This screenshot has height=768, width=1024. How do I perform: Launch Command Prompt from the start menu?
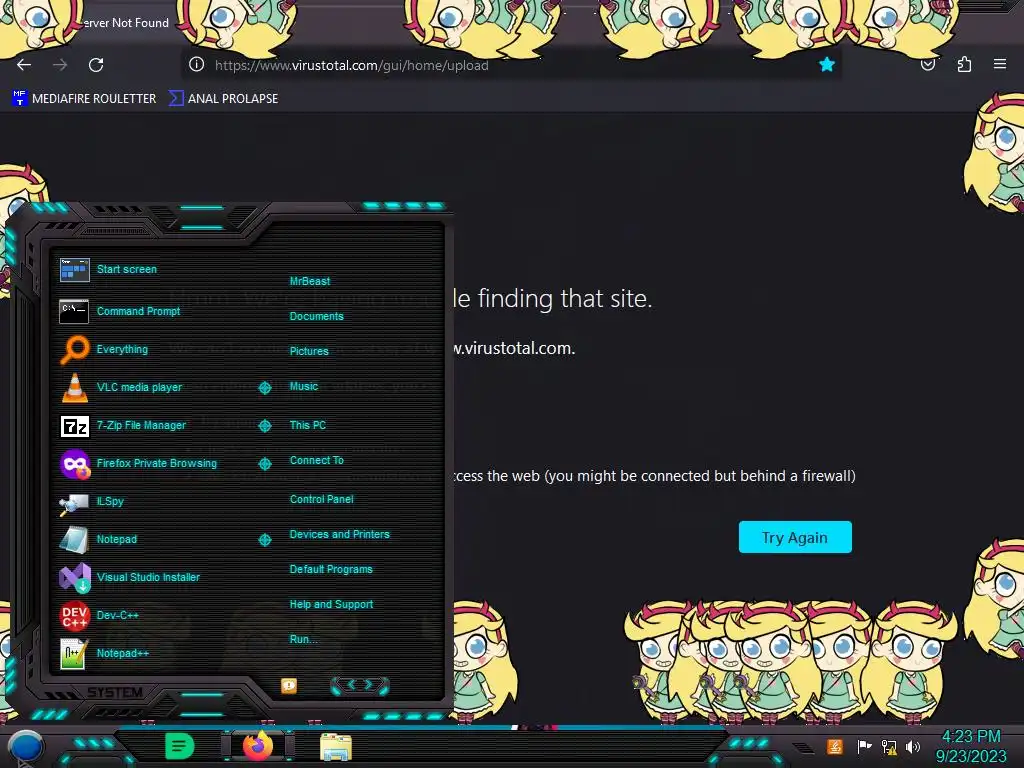coord(120,312)
